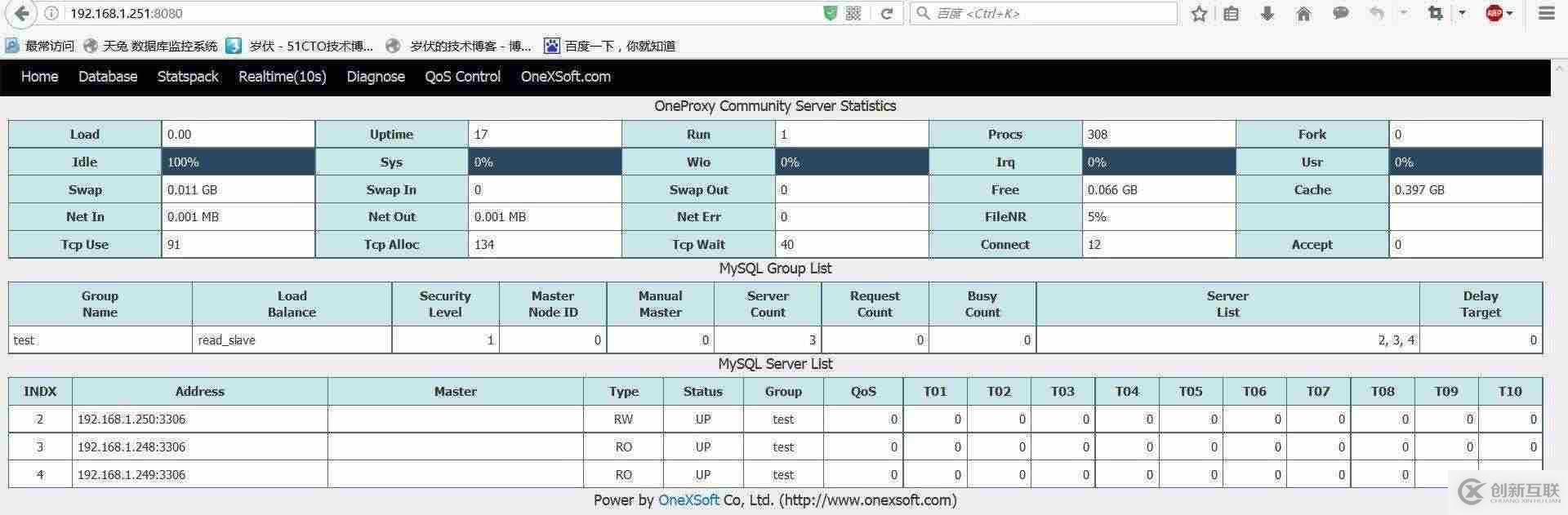Viewport: 1568px width, 515px height.
Task: Click the 192.168.1.248:3306 address cell
Action: [200, 447]
